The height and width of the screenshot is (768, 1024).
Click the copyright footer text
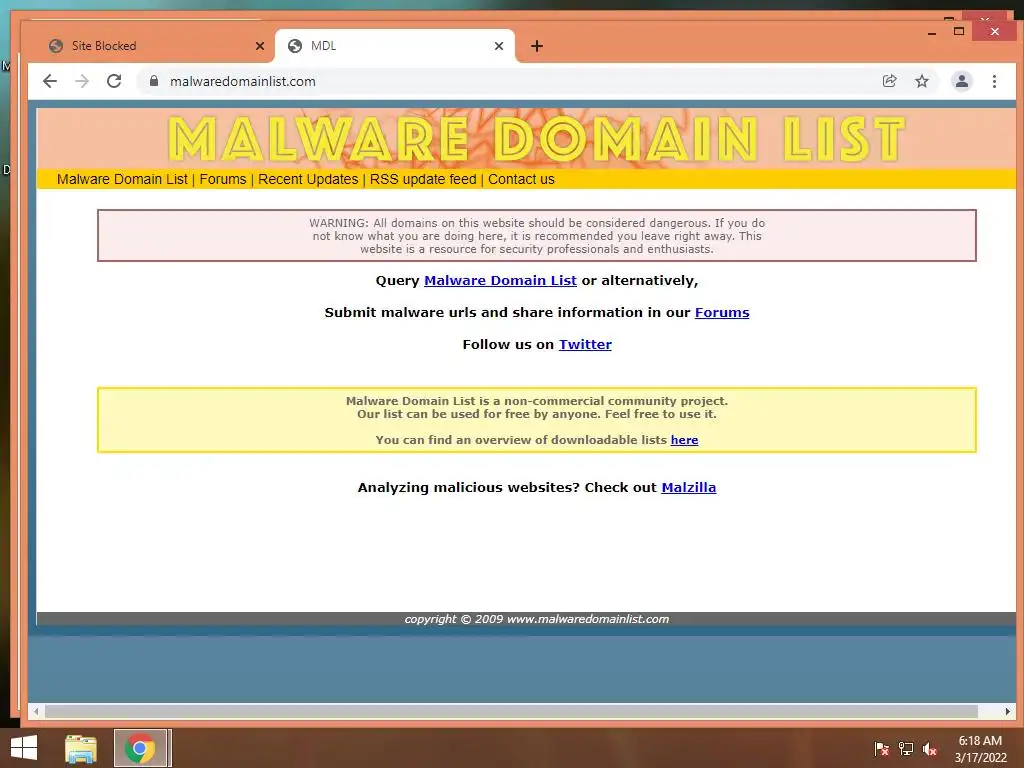537,619
